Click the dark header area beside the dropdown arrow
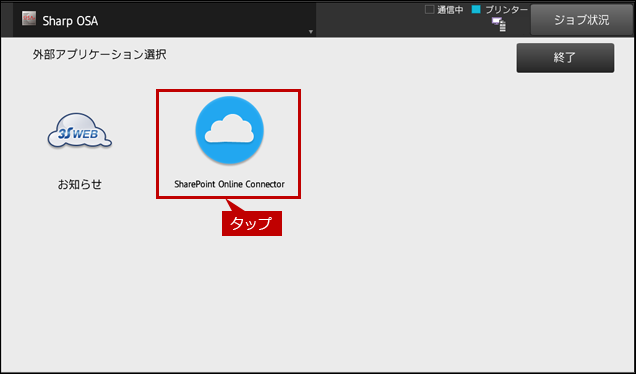Viewport: 636px width, 374px height. [369, 20]
